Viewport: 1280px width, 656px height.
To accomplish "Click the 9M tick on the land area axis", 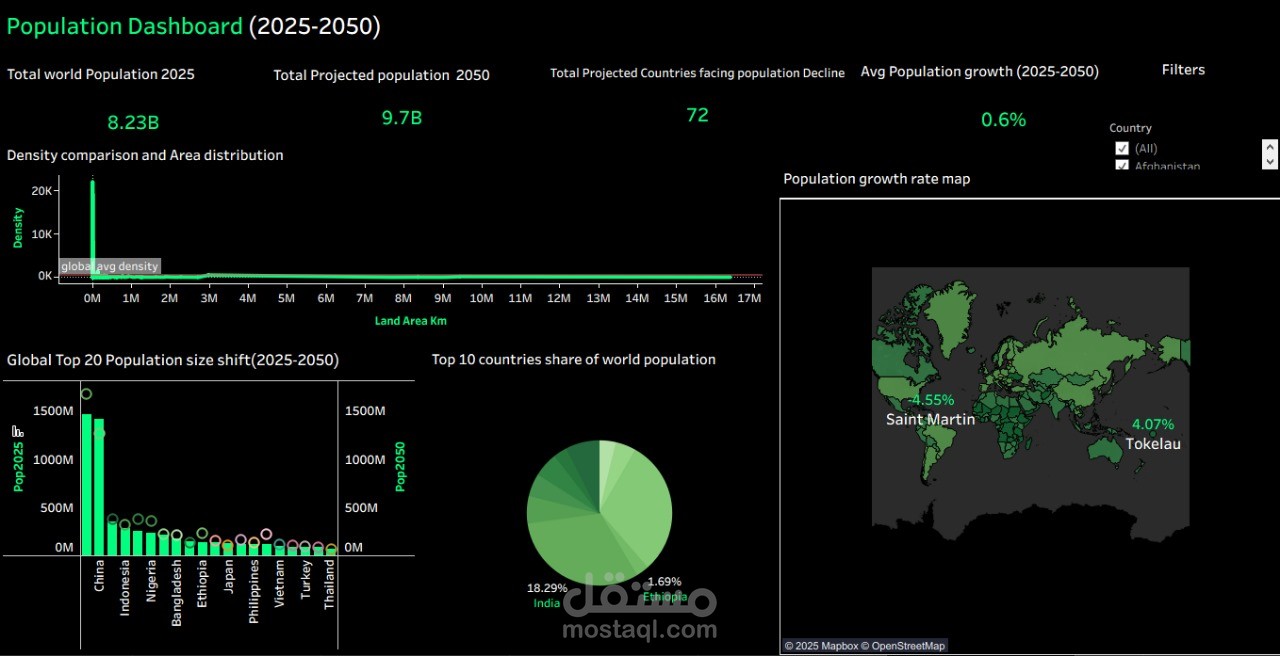I will point(442,298).
